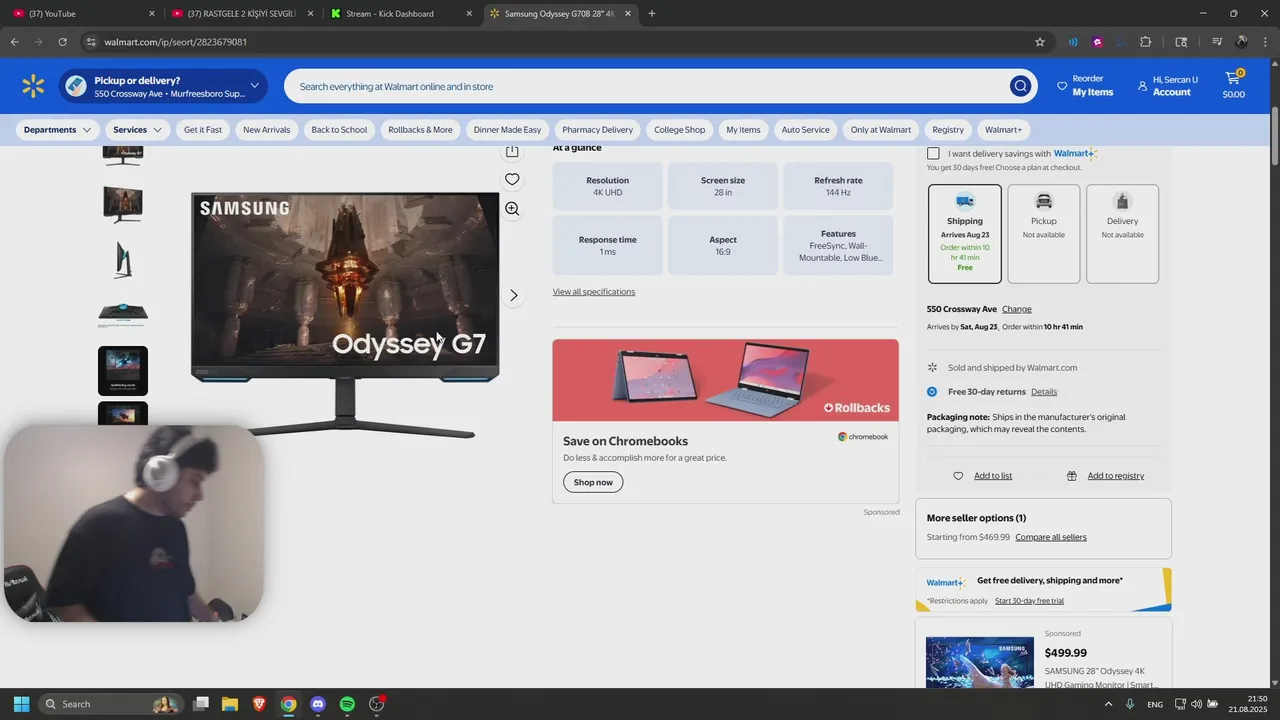Click Compare all sellers link
The width and height of the screenshot is (1280, 720).
click(x=1051, y=537)
